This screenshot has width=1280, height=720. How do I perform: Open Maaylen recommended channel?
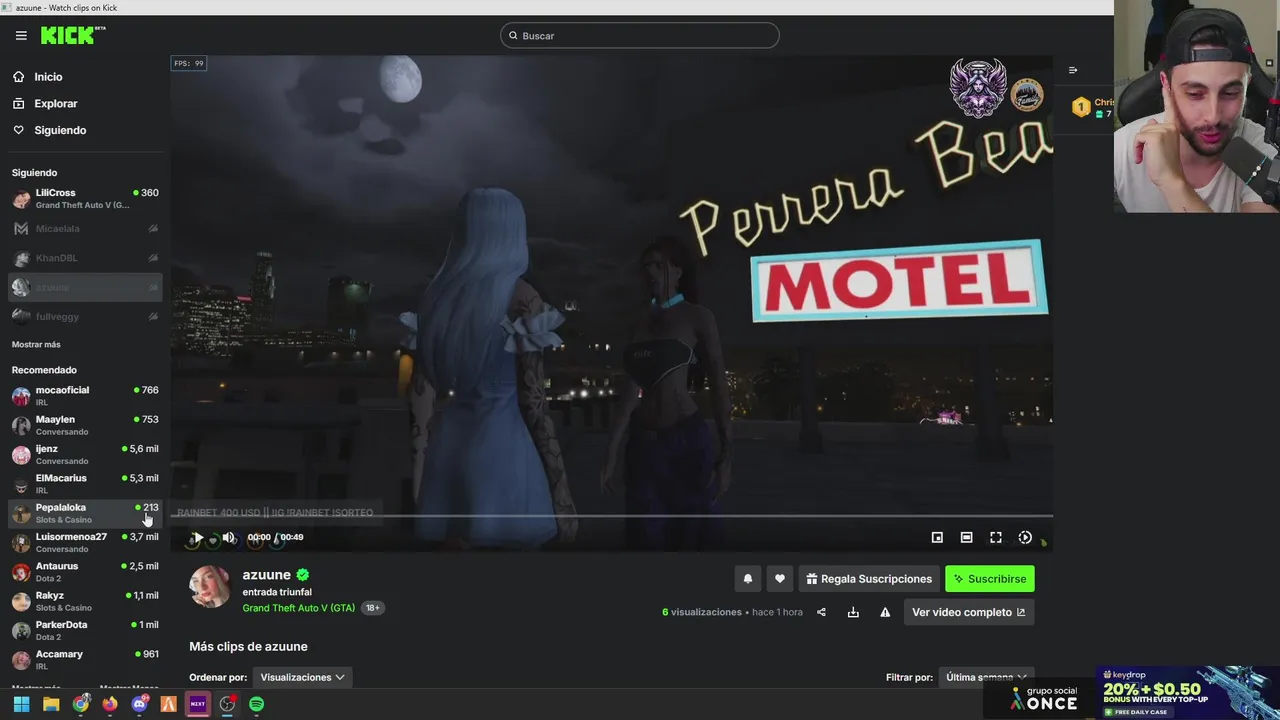tap(85, 425)
